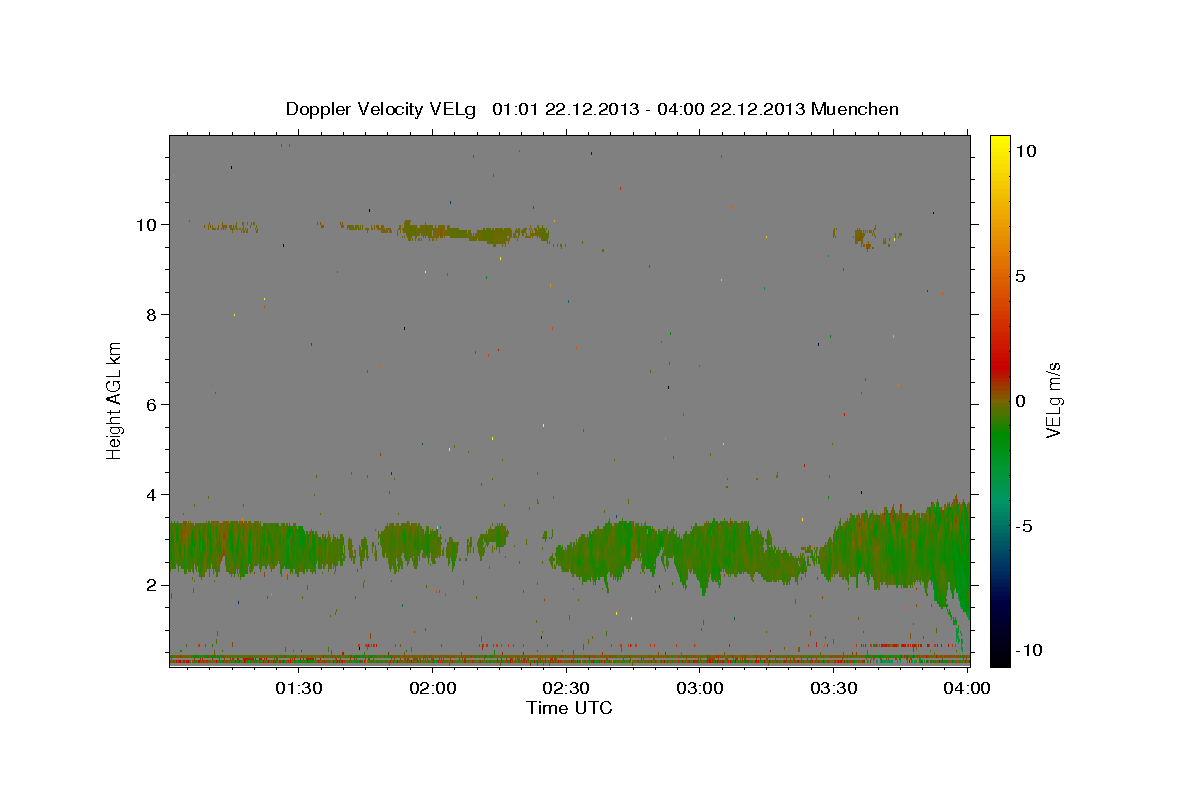Viewport: 1200px width, 800px height.
Task: Click the colorbar tick label -5
Action: click(1023, 526)
